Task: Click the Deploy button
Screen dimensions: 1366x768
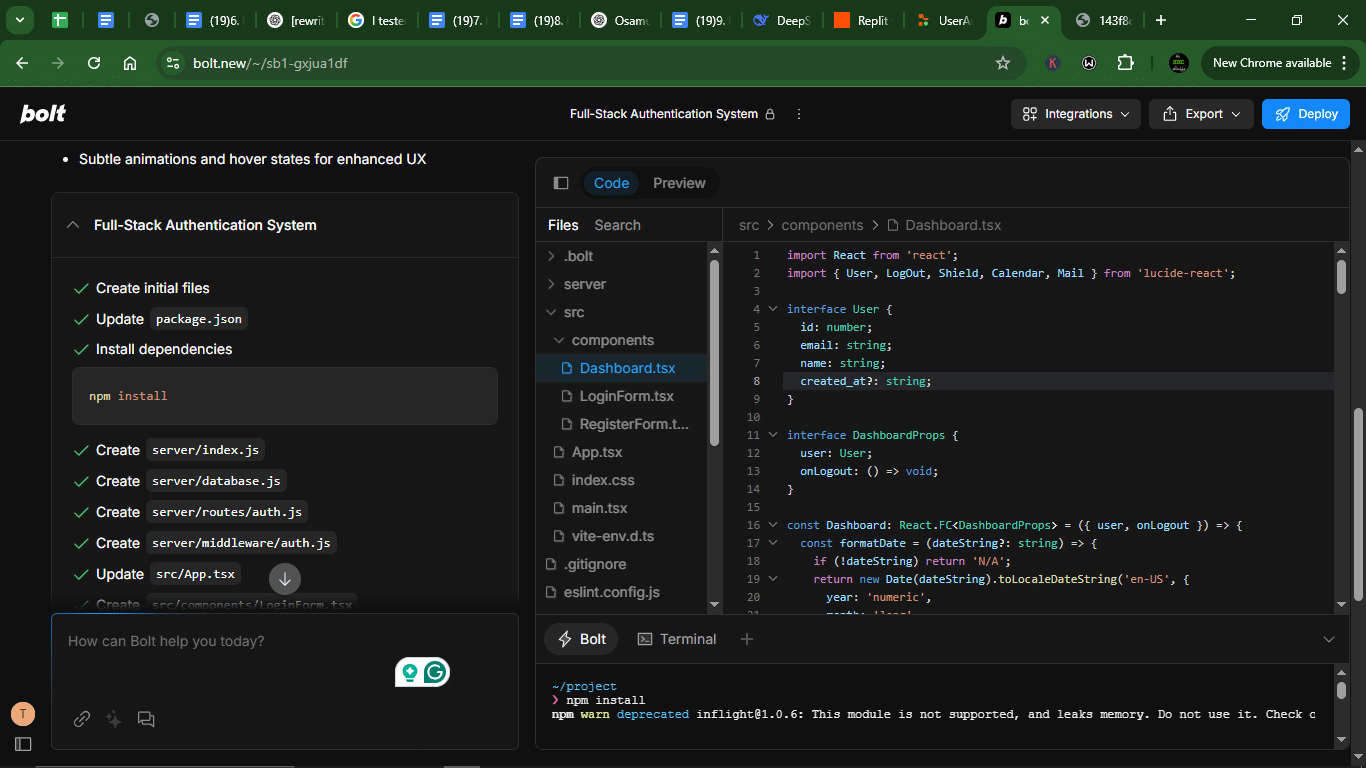Action: coord(1306,114)
